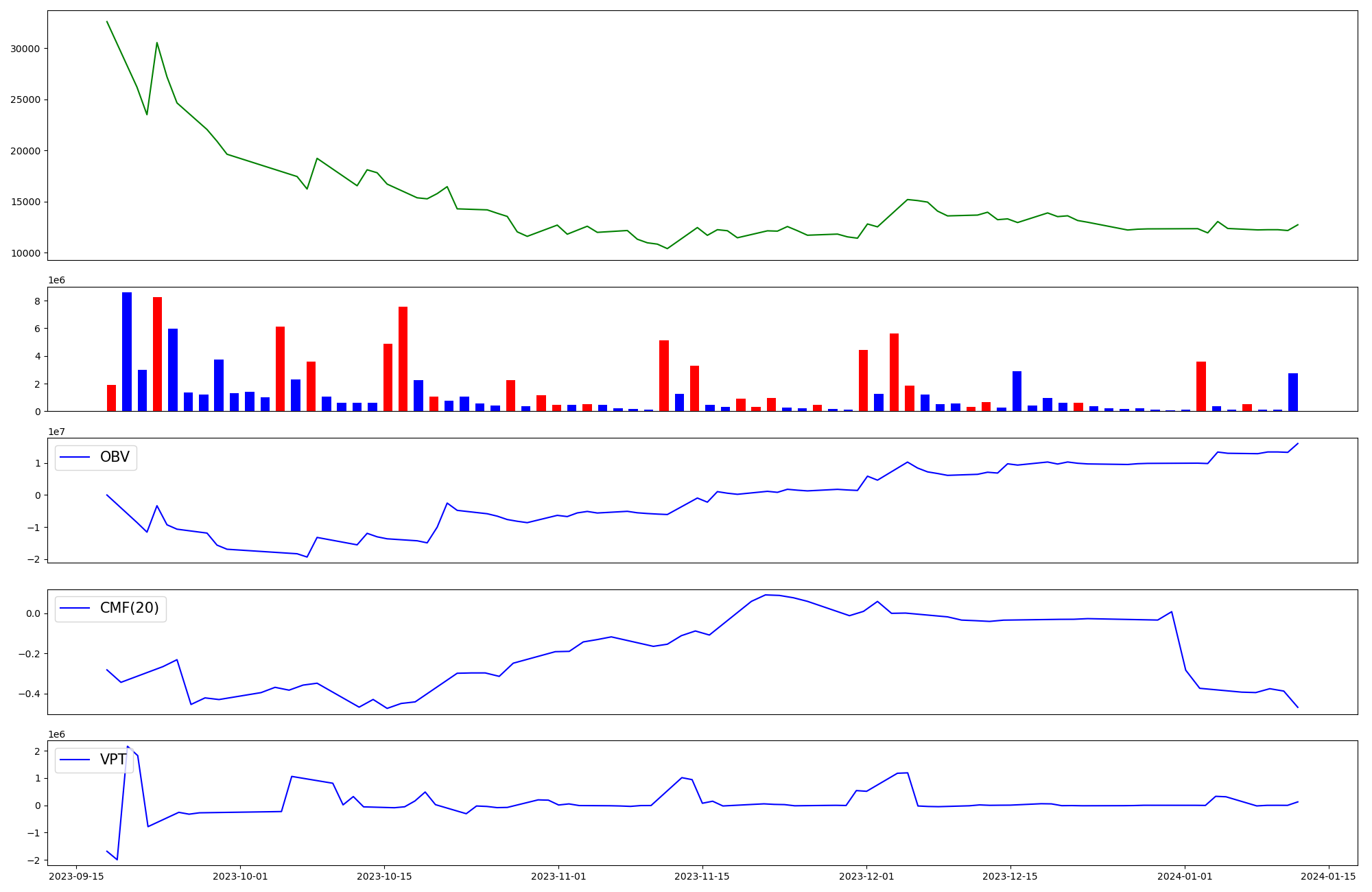This screenshot has width=1372, height=892.
Task: Select the 2023-11-01 x-axis label
Action: [x=558, y=876]
